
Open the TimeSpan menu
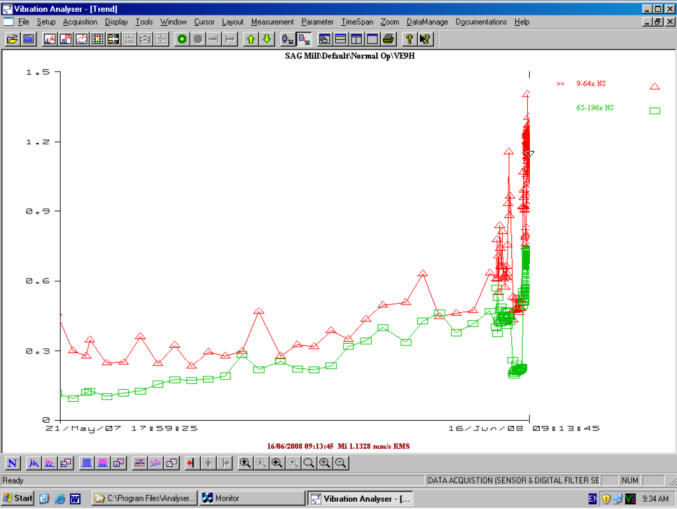pos(357,22)
